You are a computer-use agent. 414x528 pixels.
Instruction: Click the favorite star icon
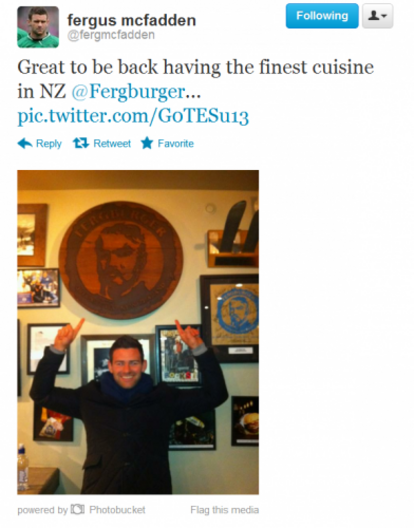pos(147,143)
